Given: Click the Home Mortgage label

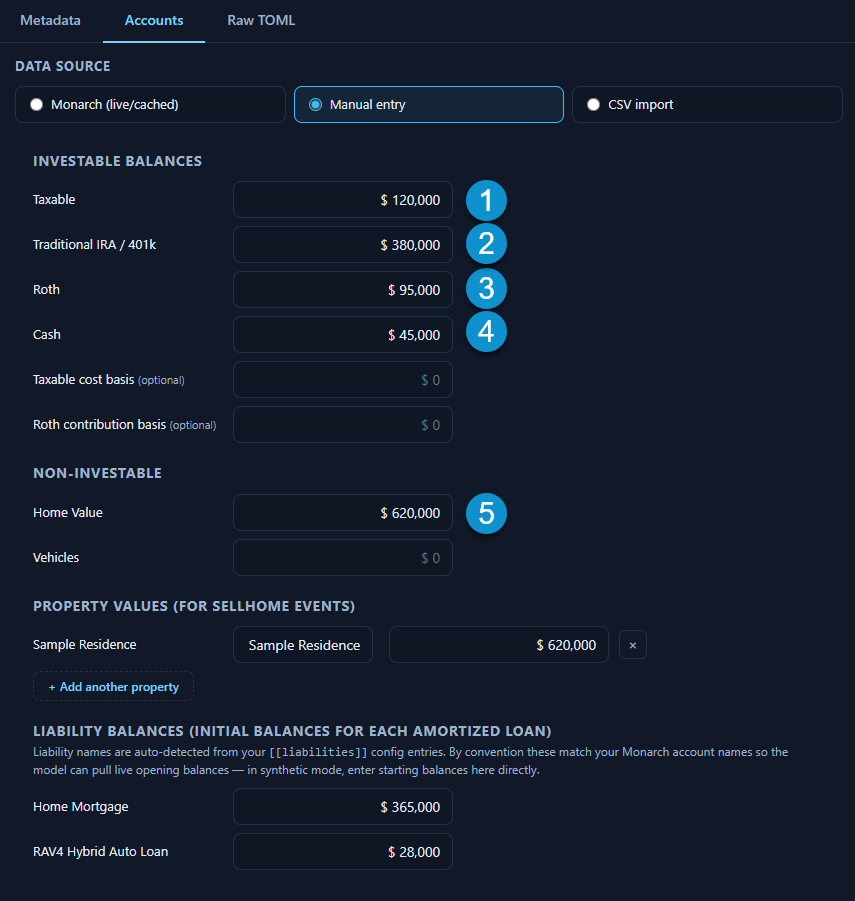Looking at the screenshot, I should [x=80, y=807].
